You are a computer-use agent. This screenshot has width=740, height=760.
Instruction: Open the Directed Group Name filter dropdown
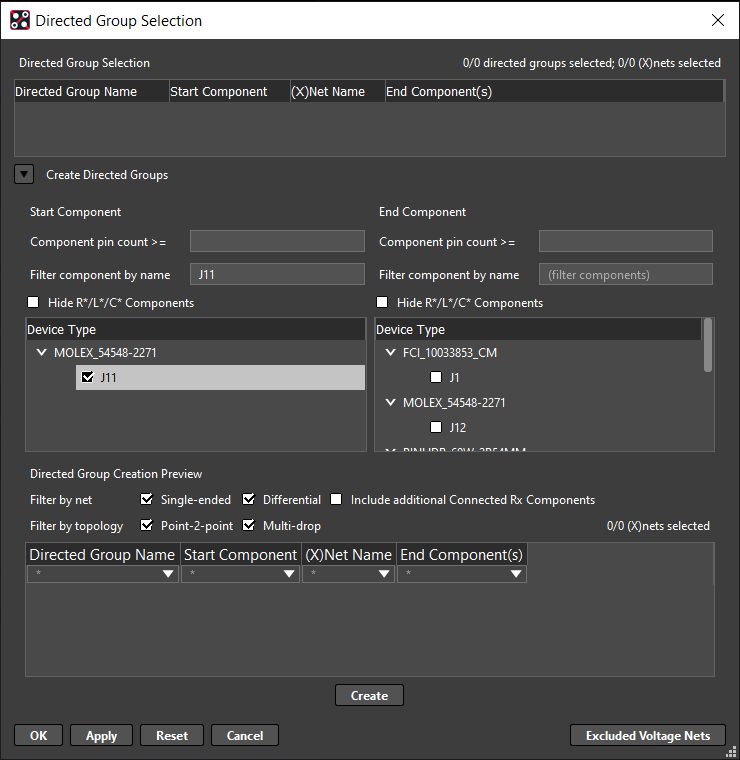[x=168, y=574]
